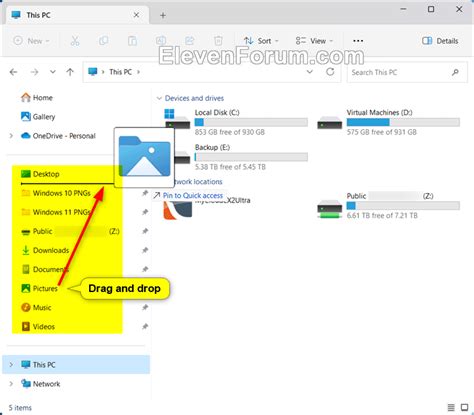
Task: Go forward with the right arrow
Action: point(34,72)
